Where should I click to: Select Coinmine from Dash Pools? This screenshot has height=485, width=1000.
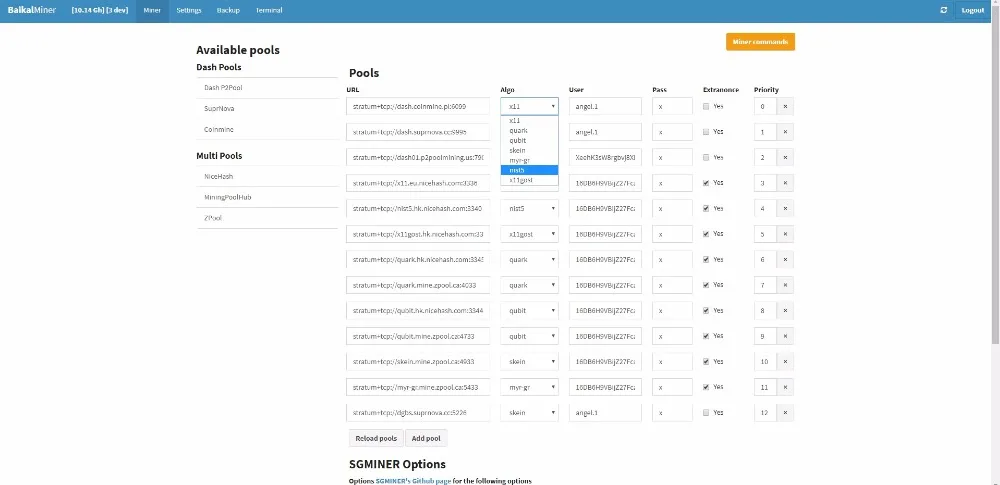pyautogui.click(x=267, y=129)
